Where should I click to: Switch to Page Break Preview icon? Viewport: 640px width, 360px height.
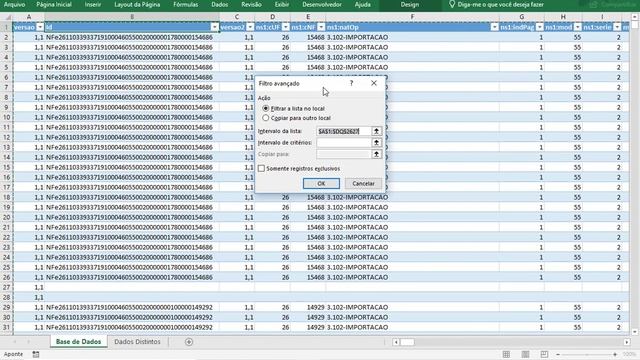tap(544, 354)
